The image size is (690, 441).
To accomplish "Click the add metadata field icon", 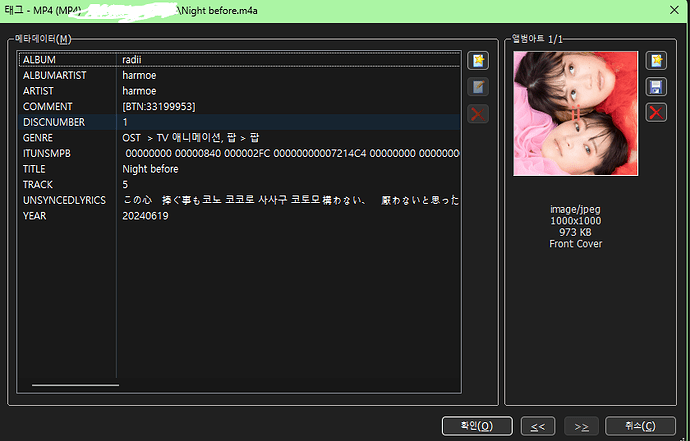I will click(478, 61).
